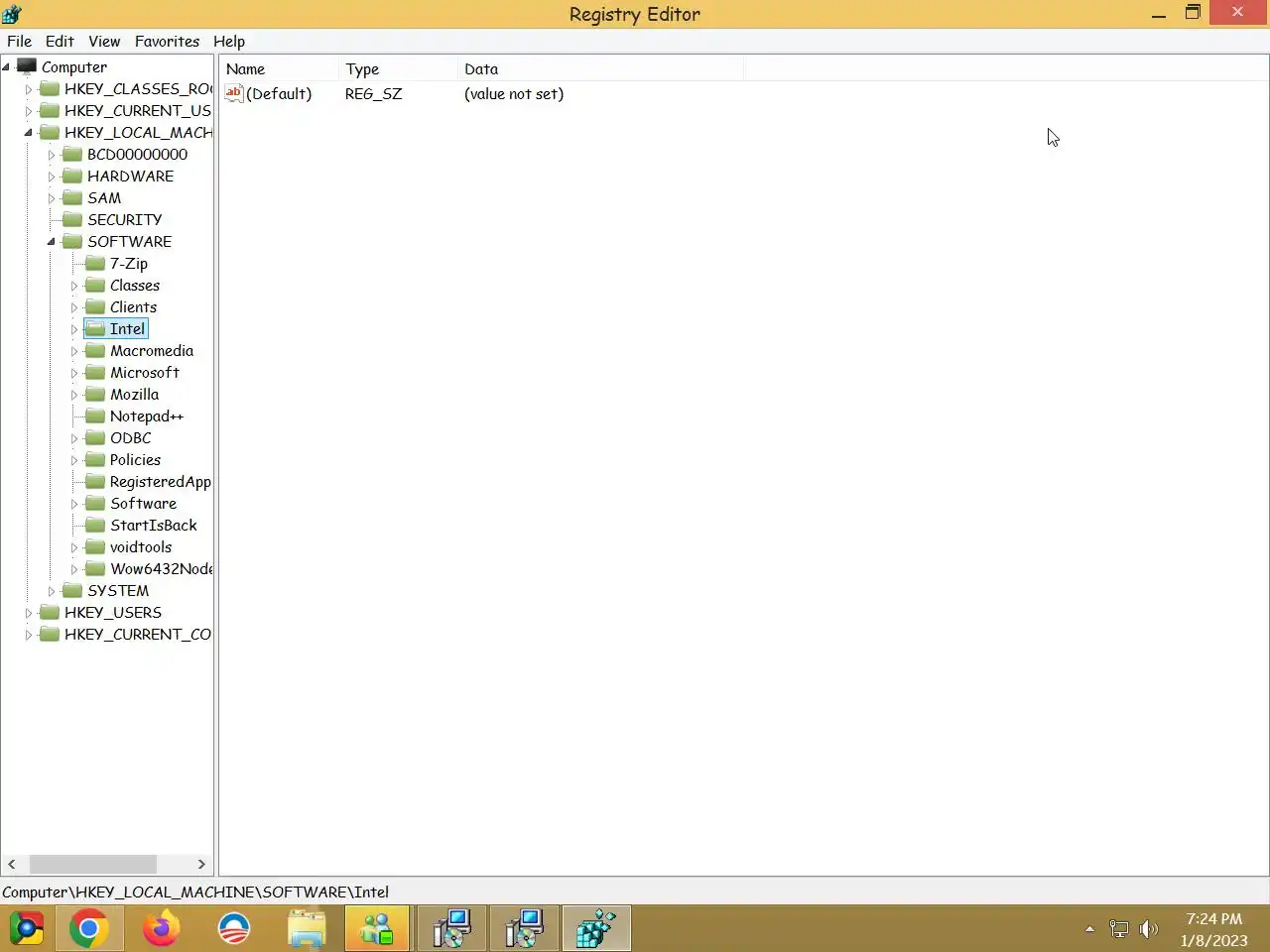The width and height of the screenshot is (1270, 952).
Task: Select the HKEY_LOCAL_MACHINE key label
Action: point(138,133)
